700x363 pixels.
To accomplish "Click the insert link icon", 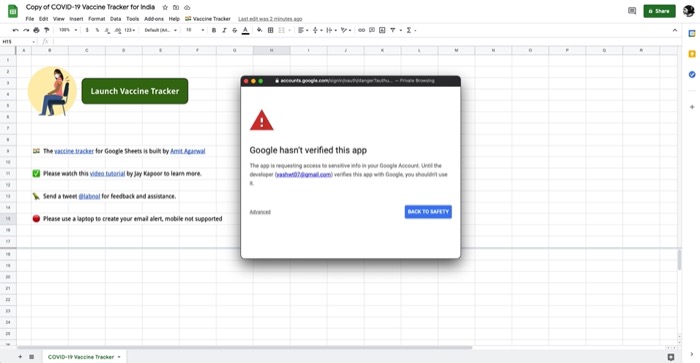I will coord(361,30).
